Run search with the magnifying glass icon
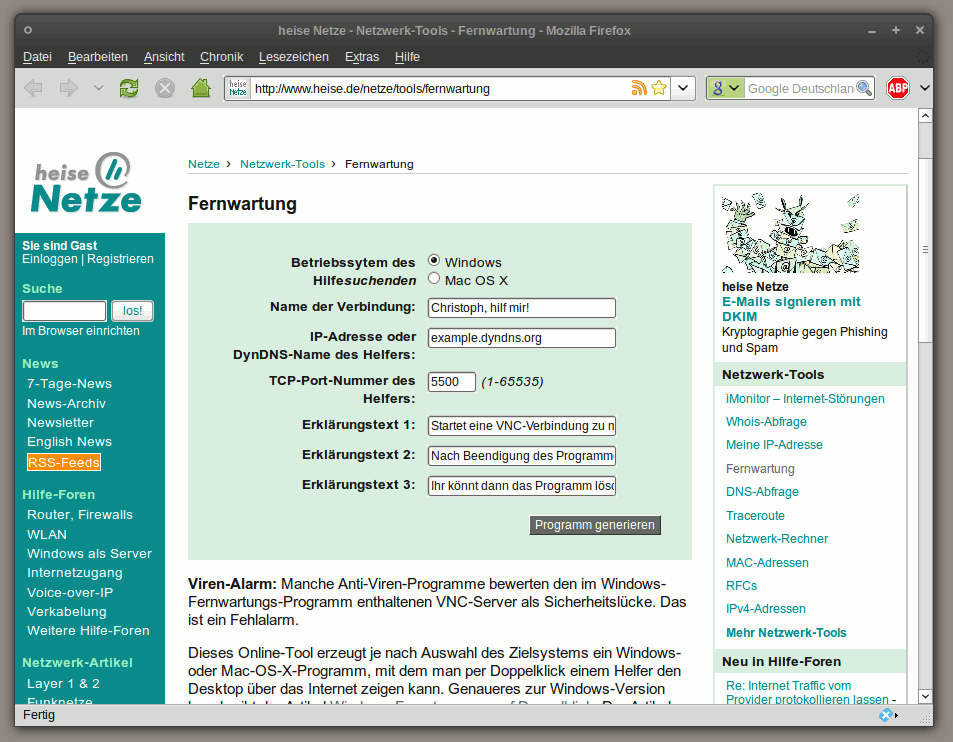953x742 pixels. (x=864, y=88)
